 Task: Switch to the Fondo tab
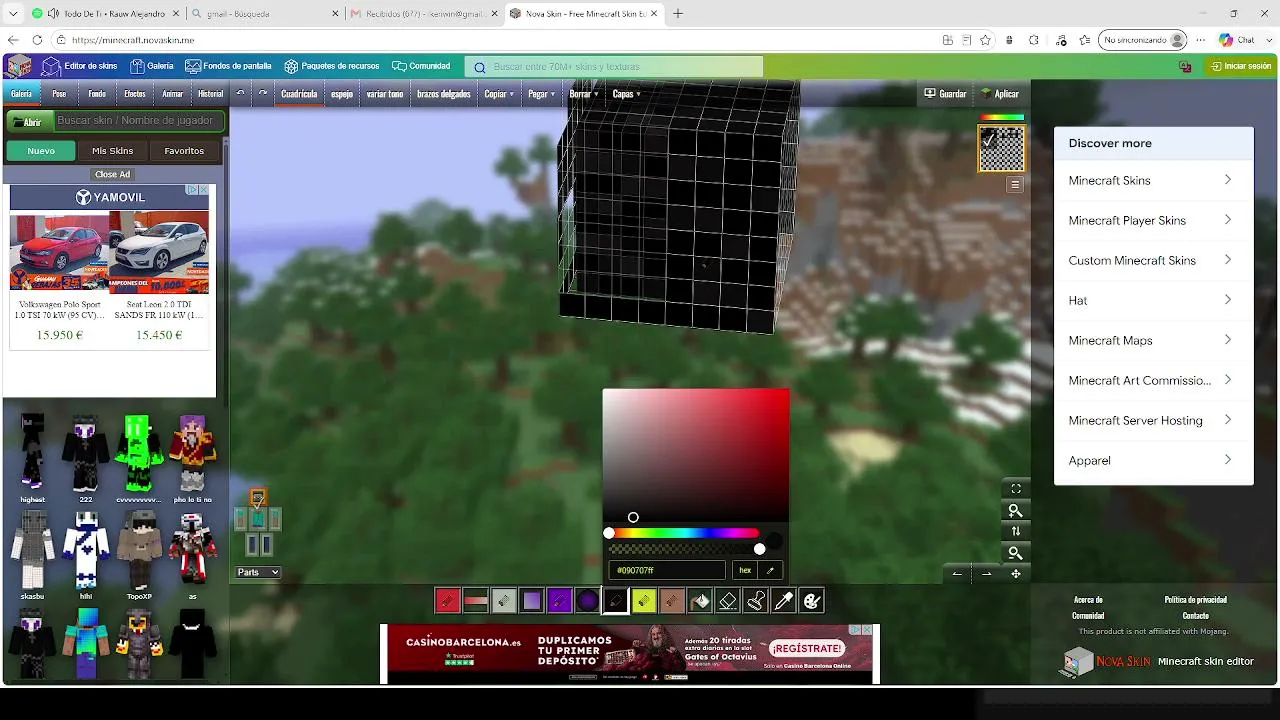pyautogui.click(x=97, y=94)
